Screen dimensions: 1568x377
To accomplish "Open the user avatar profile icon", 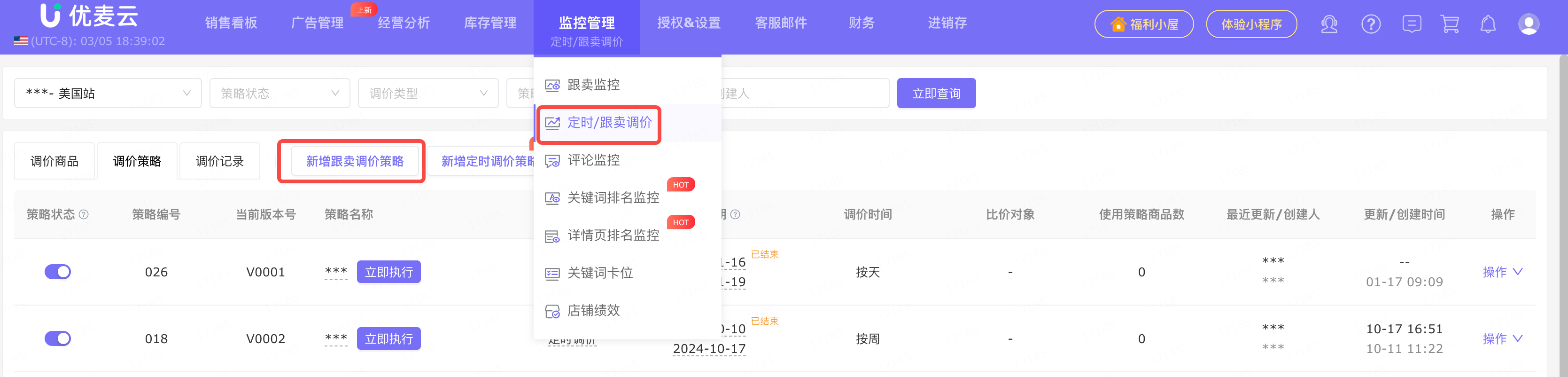I will tap(1529, 24).
